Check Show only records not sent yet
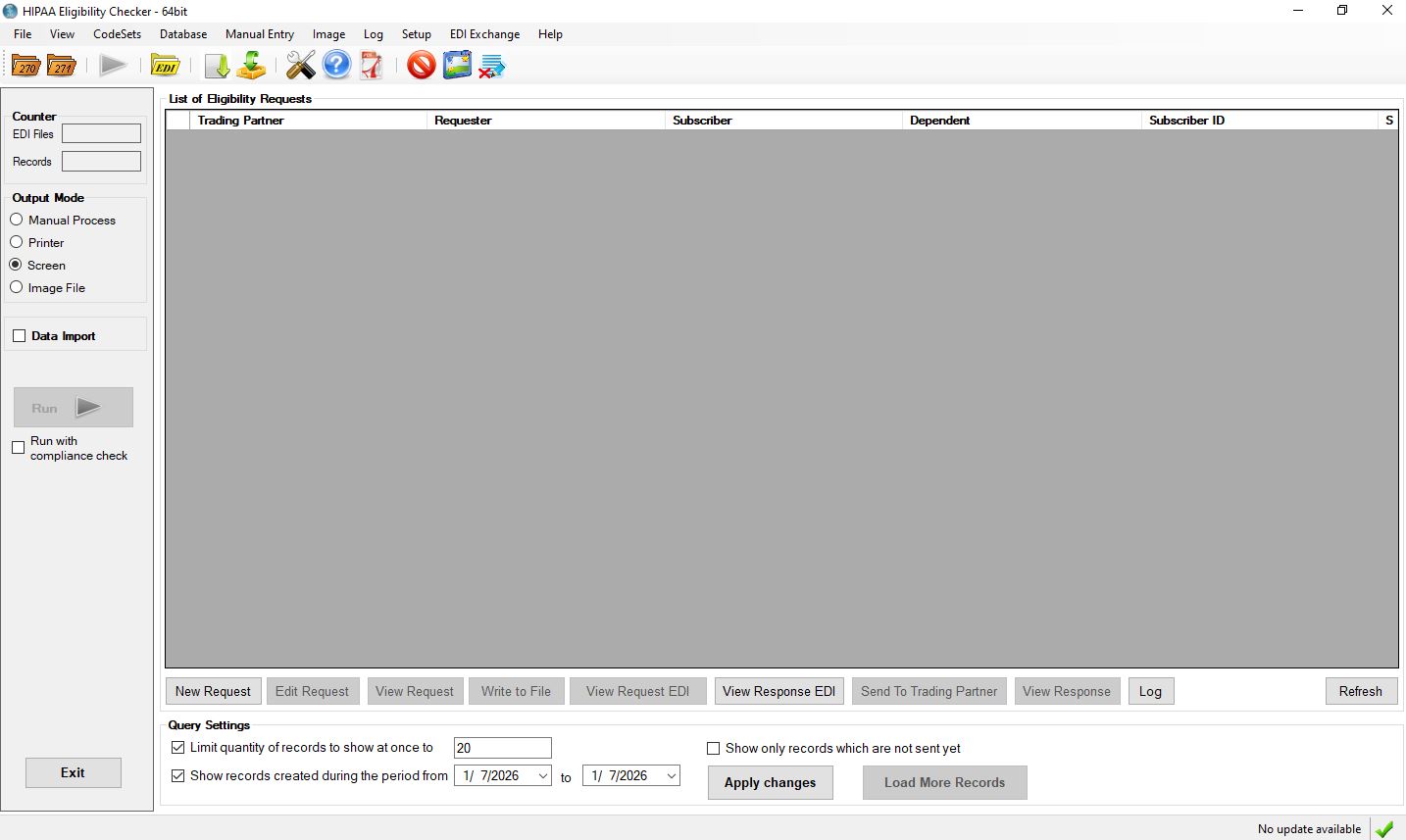 [714, 748]
